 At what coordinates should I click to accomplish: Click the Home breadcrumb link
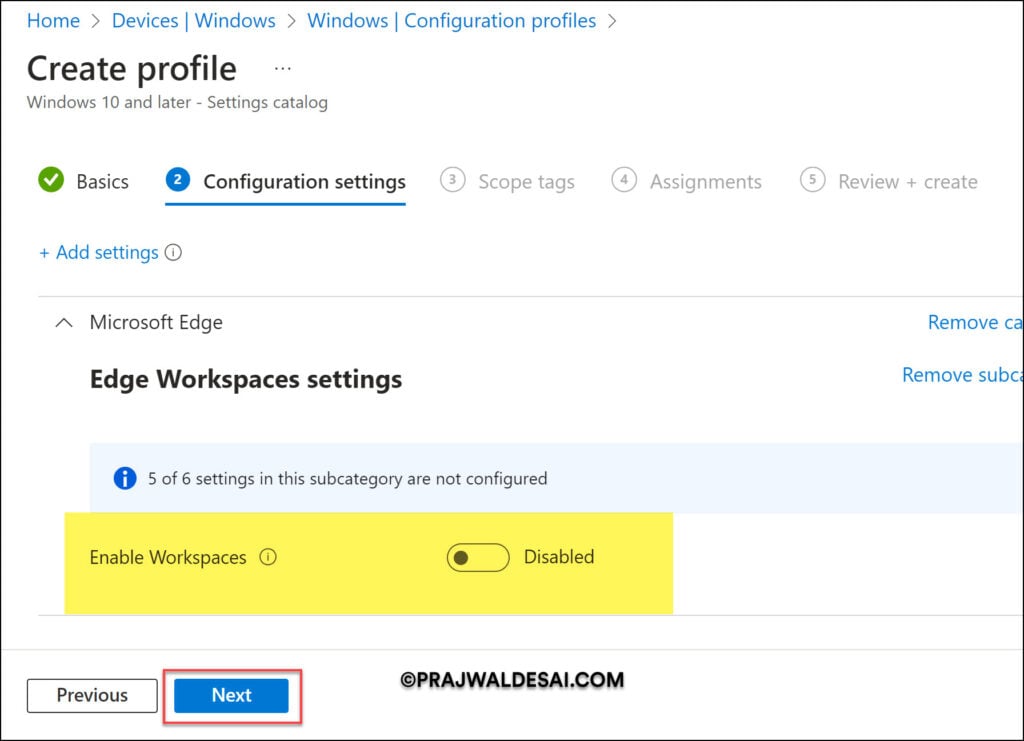click(x=53, y=20)
